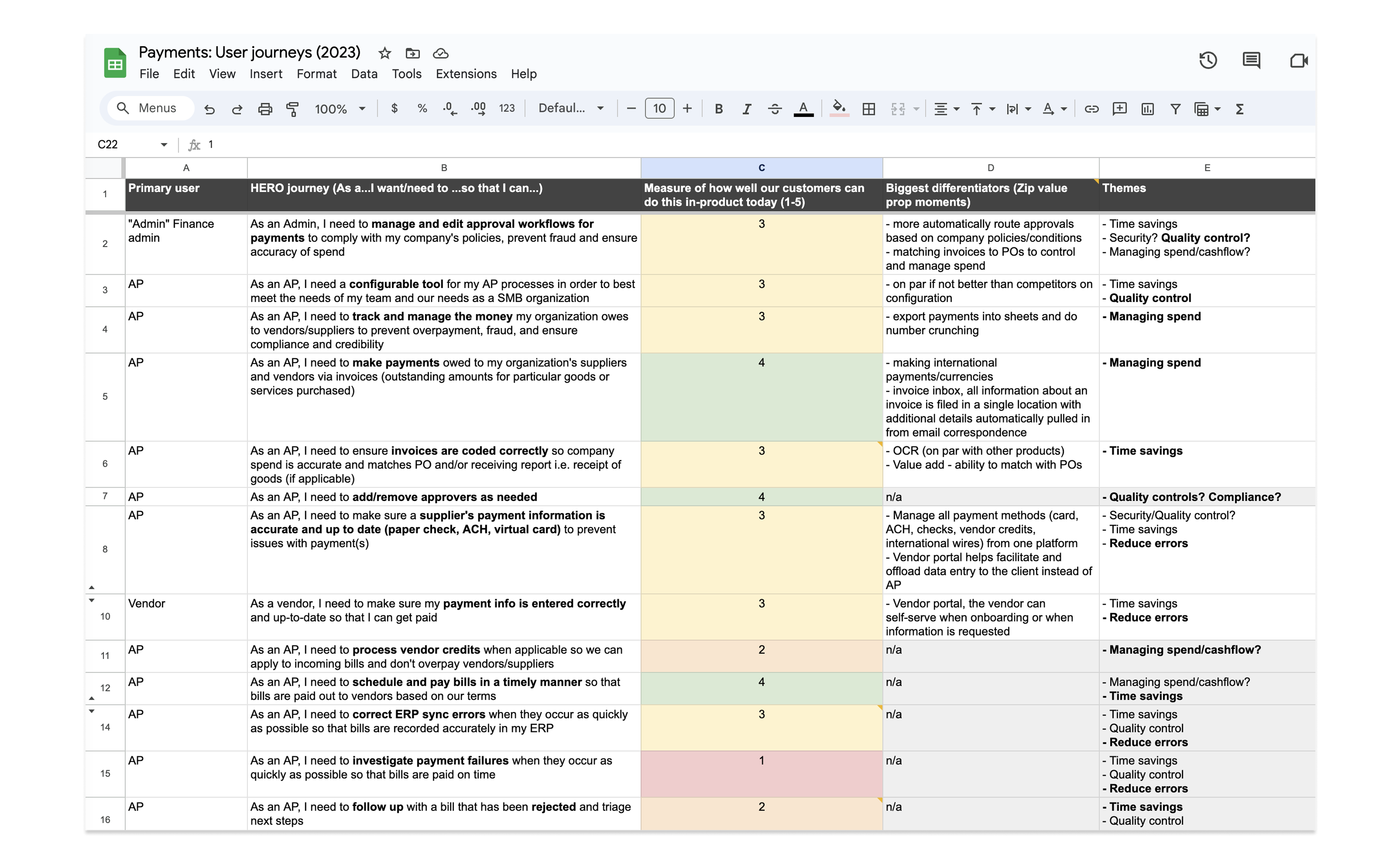Start a meeting with the camera icon
Screen dimensions: 1400x864
pyautogui.click(x=1298, y=60)
